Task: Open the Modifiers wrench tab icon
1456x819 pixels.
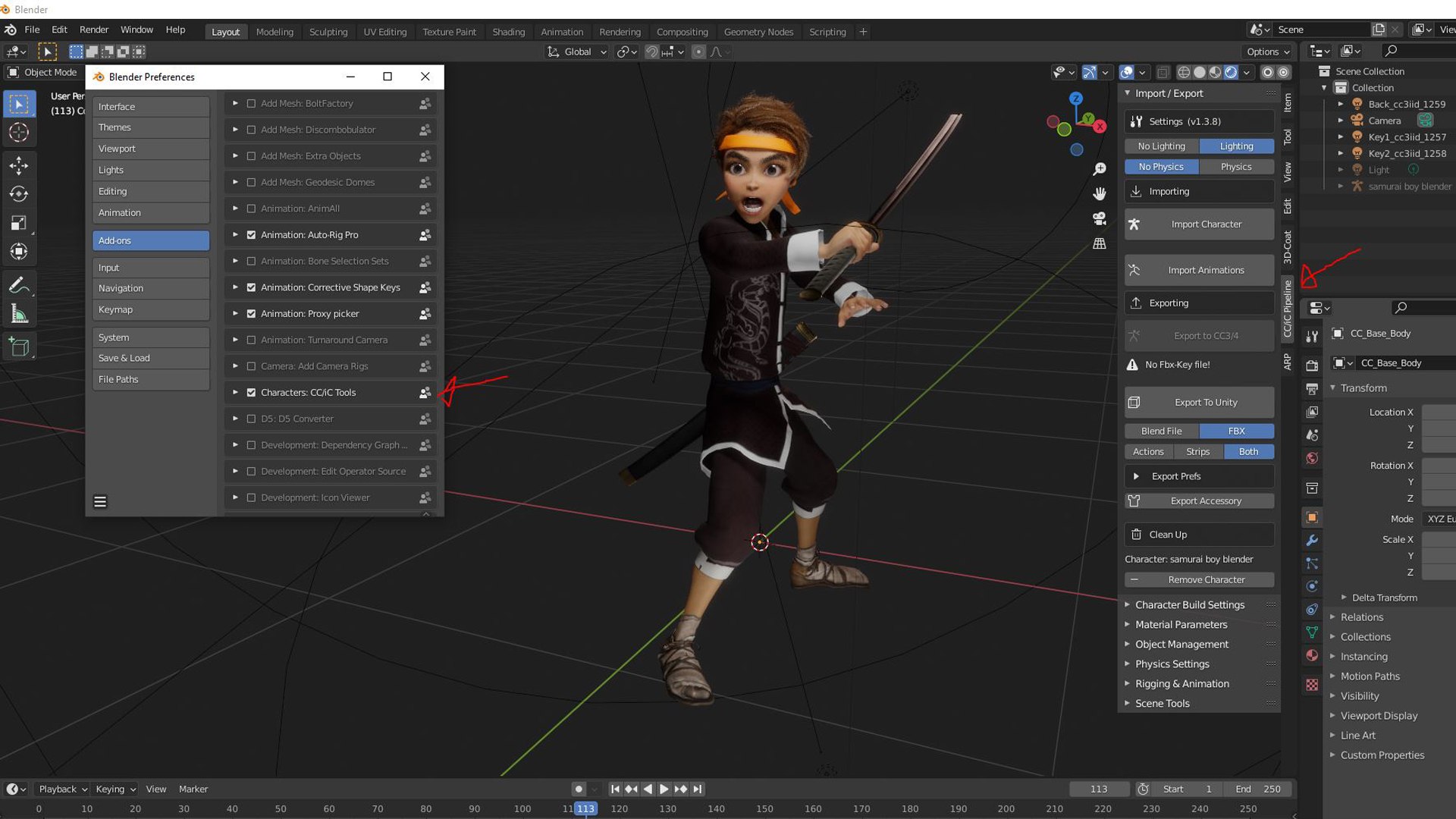Action: [1312, 541]
